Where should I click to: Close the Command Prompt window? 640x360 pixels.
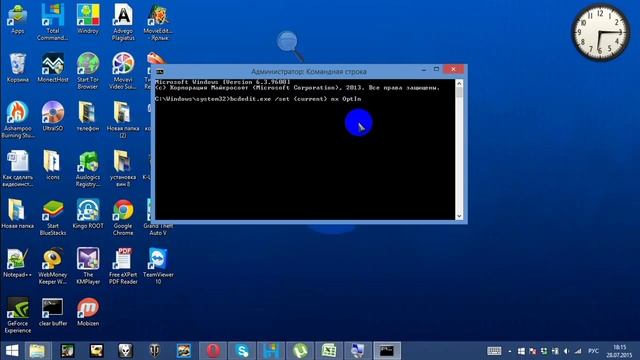point(453,69)
